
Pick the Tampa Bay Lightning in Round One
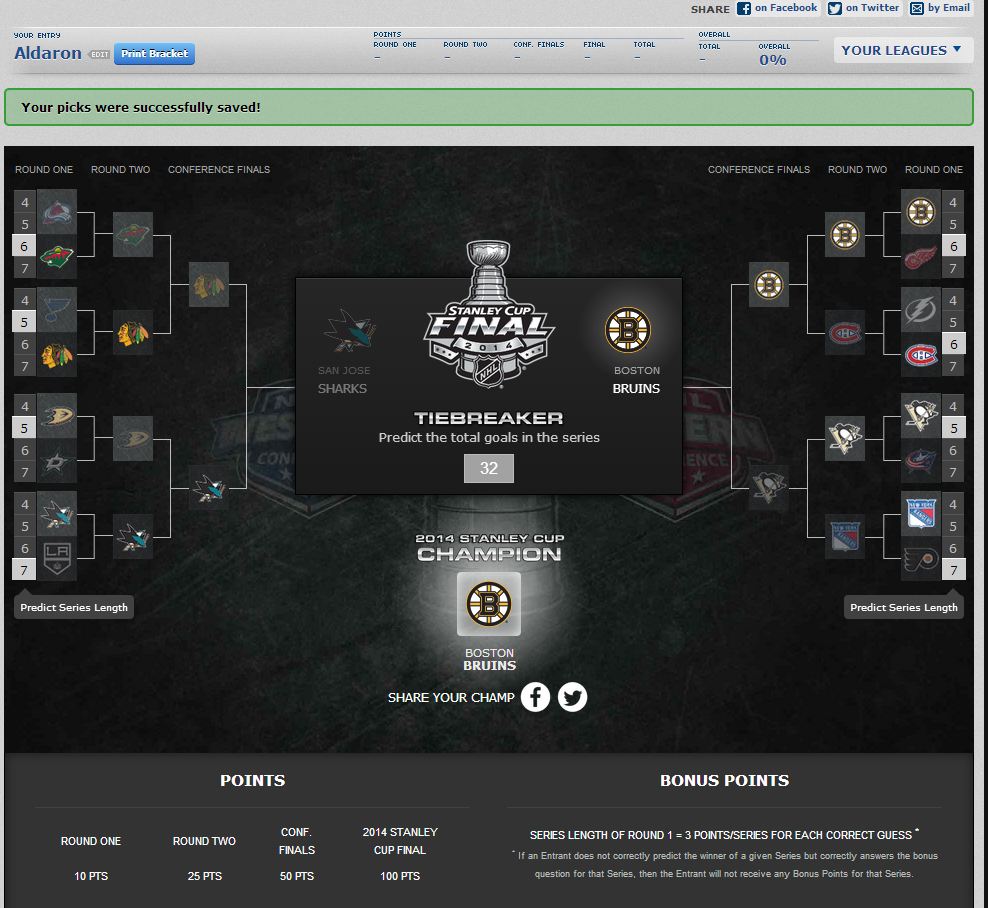pyautogui.click(x=921, y=309)
